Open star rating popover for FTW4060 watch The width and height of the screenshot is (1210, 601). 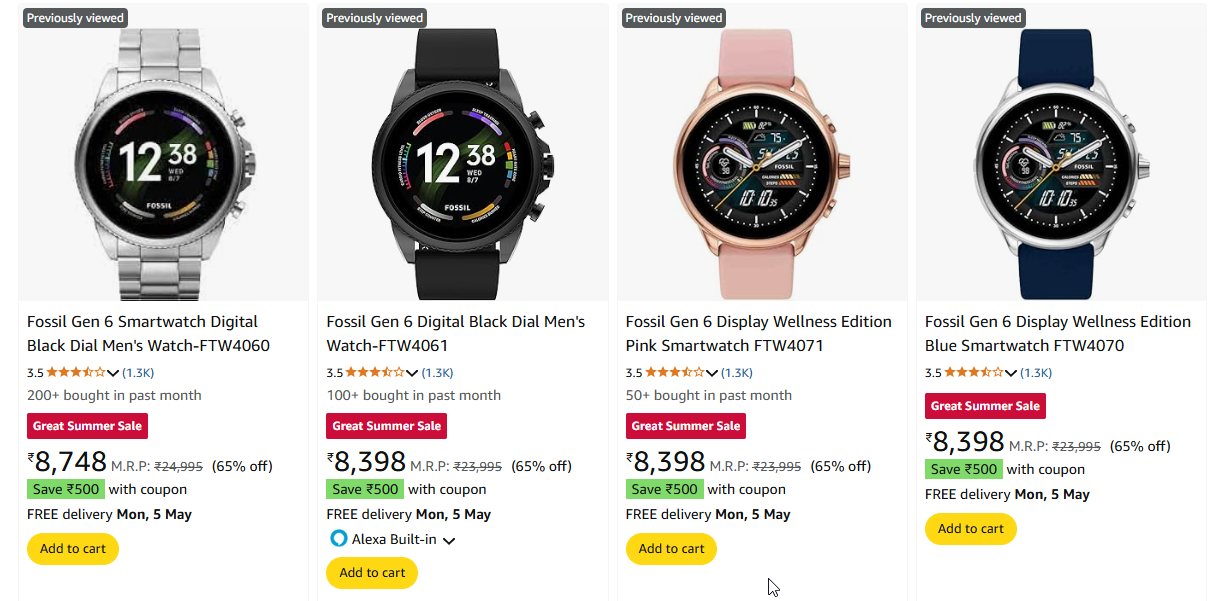point(76,373)
